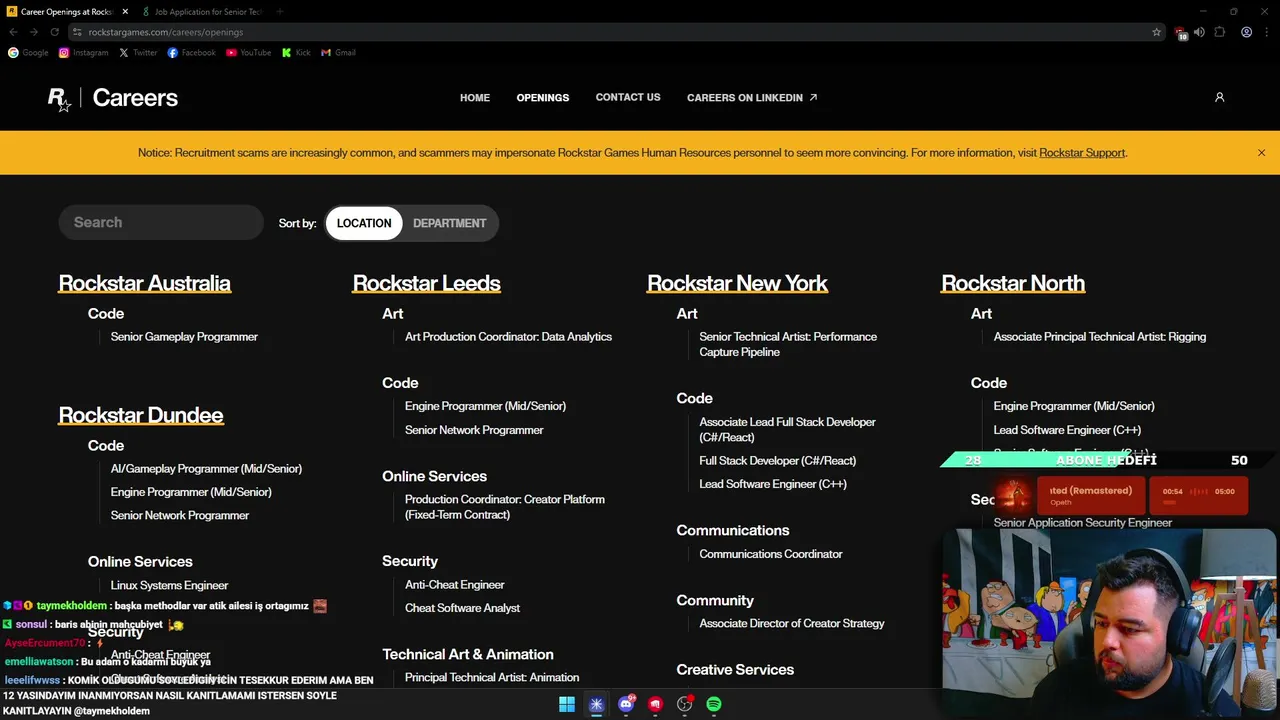Screen dimensions: 1280x720
Task: Open Communications Coordinator job
Action: pyautogui.click(x=771, y=554)
